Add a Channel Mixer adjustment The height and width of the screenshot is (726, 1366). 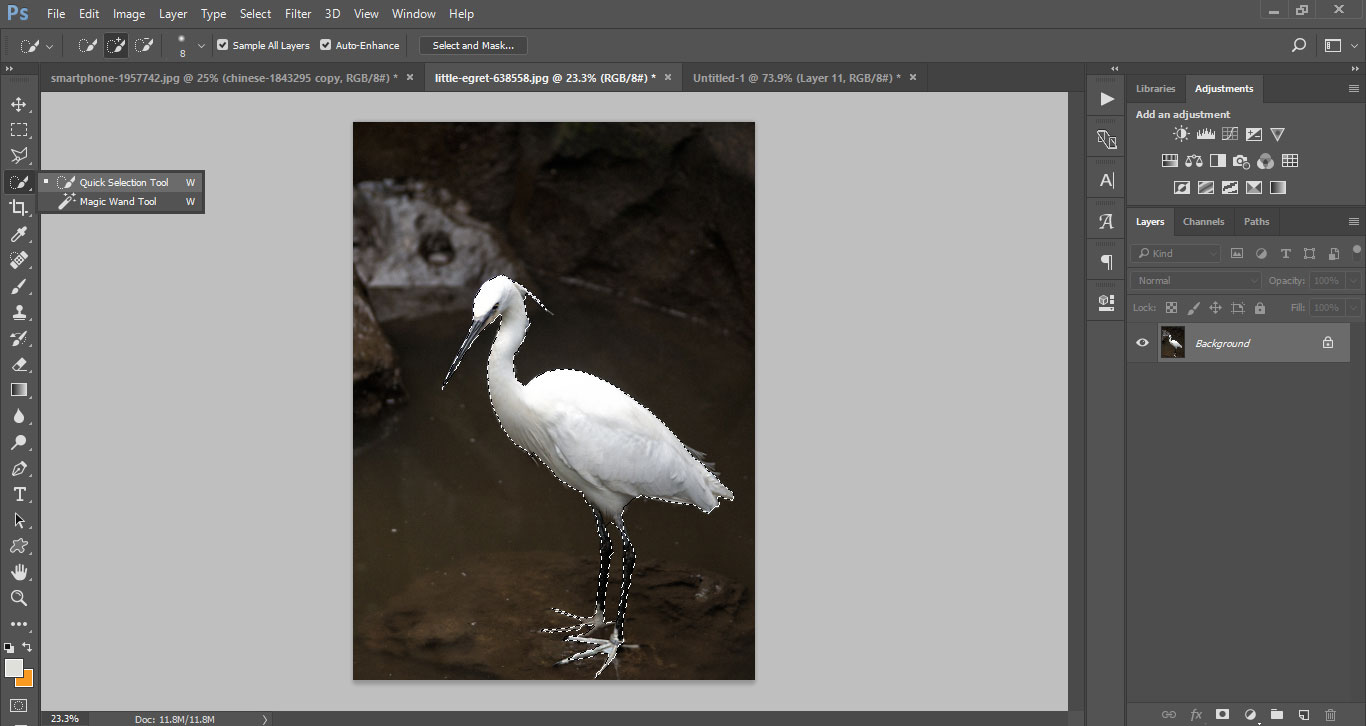tap(1265, 161)
